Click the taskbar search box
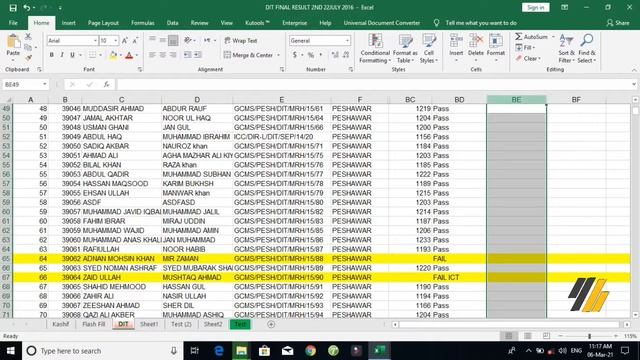The width and height of the screenshot is (640, 360). (103, 351)
